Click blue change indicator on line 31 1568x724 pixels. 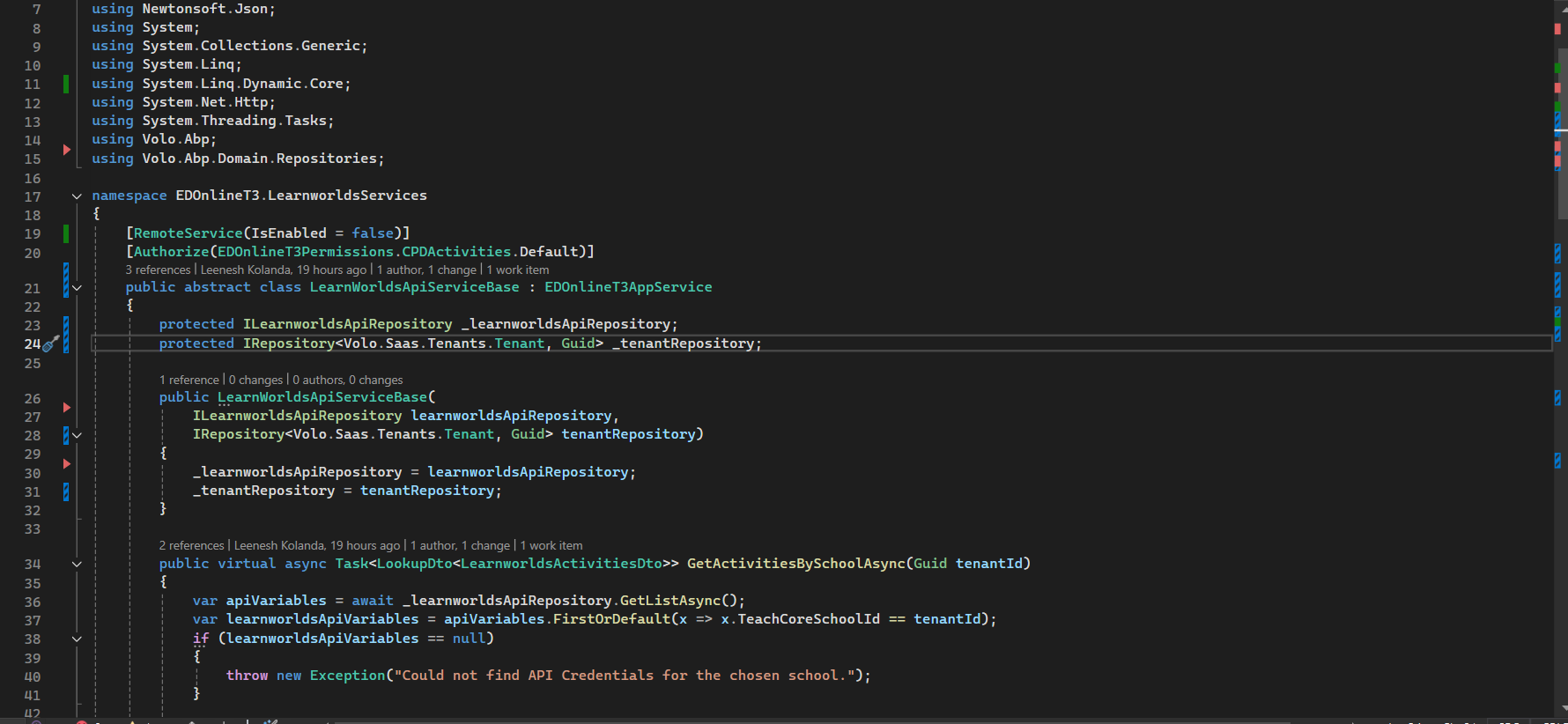tap(66, 491)
